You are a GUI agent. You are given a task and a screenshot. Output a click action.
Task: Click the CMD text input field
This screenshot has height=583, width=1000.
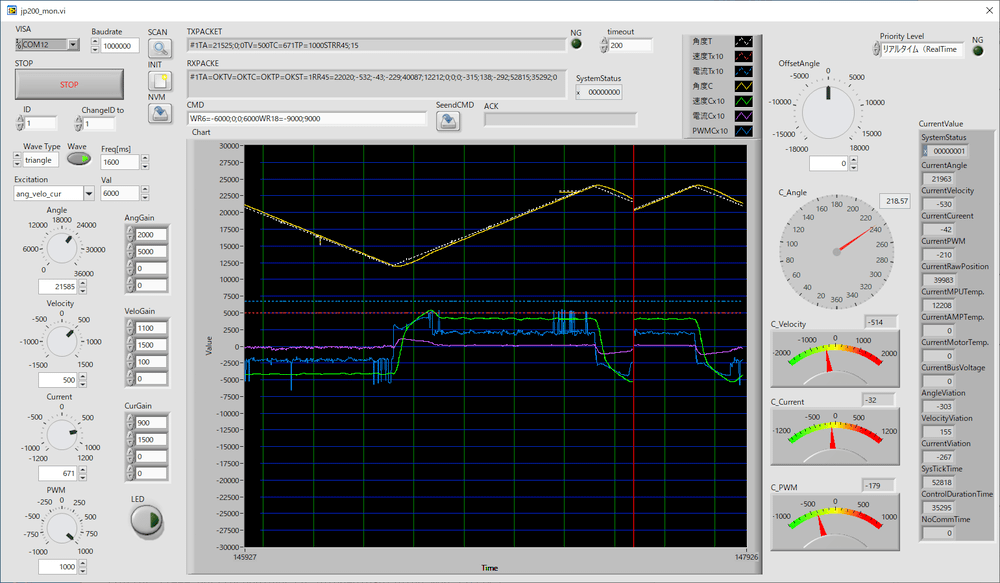click(307, 119)
